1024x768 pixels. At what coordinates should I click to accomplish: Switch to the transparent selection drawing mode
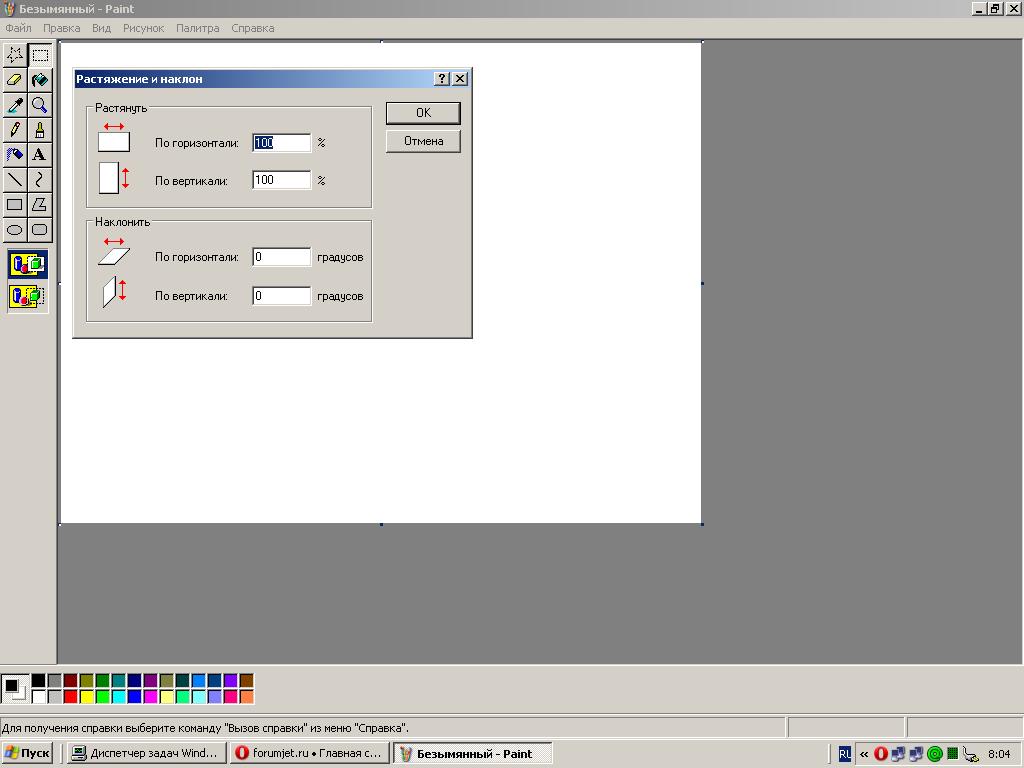tap(27, 297)
